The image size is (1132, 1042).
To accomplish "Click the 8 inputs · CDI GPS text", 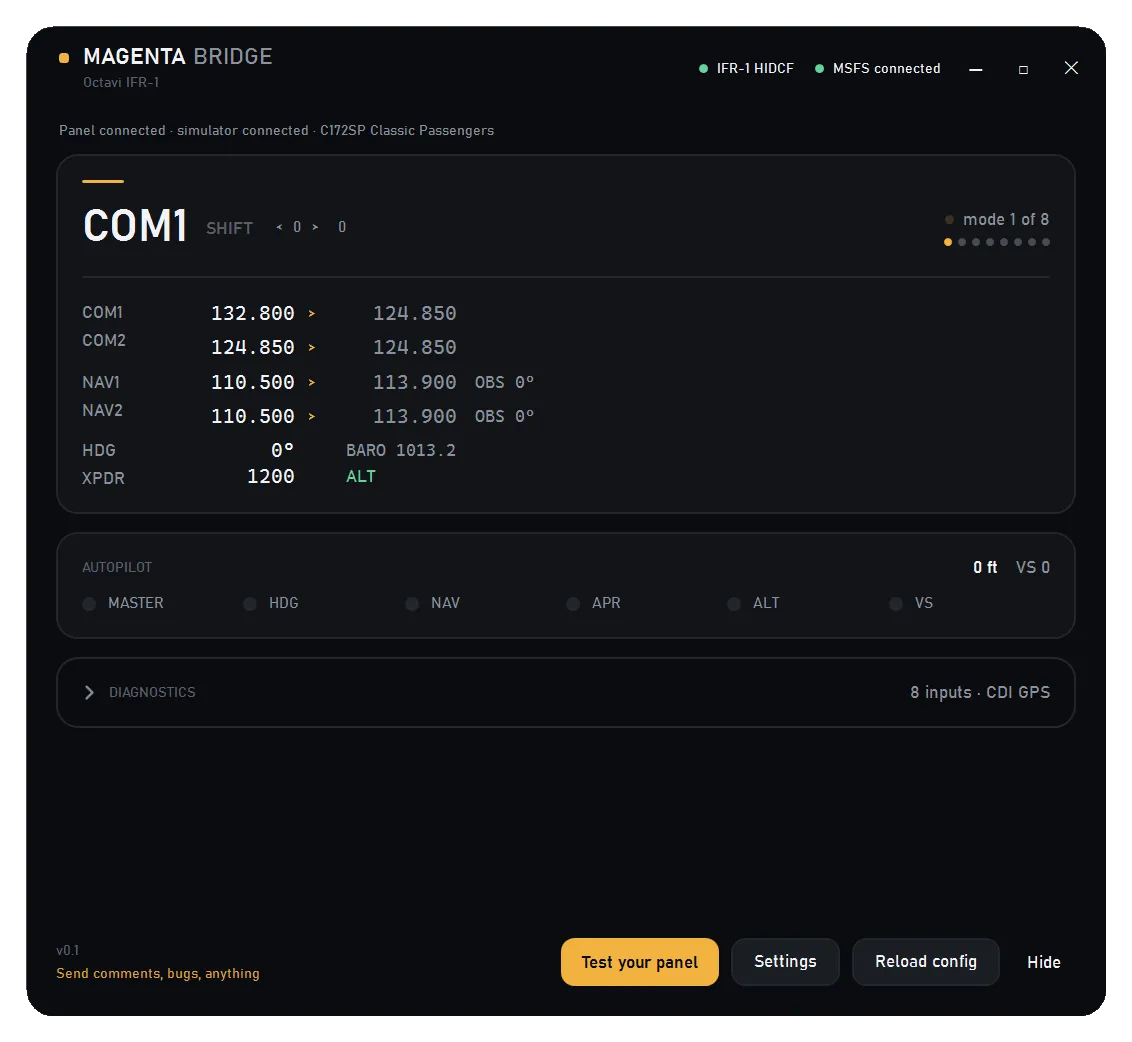I will [x=980, y=693].
